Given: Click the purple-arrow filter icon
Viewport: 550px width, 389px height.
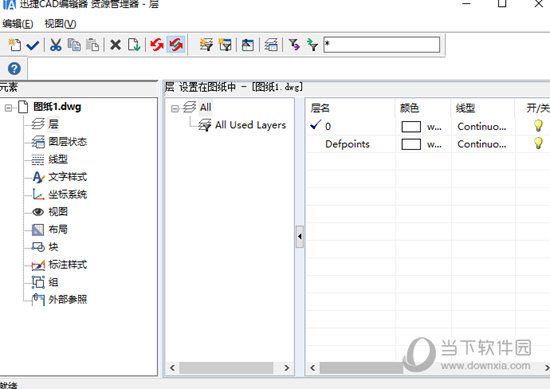Looking at the screenshot, I should coord(294,45).
